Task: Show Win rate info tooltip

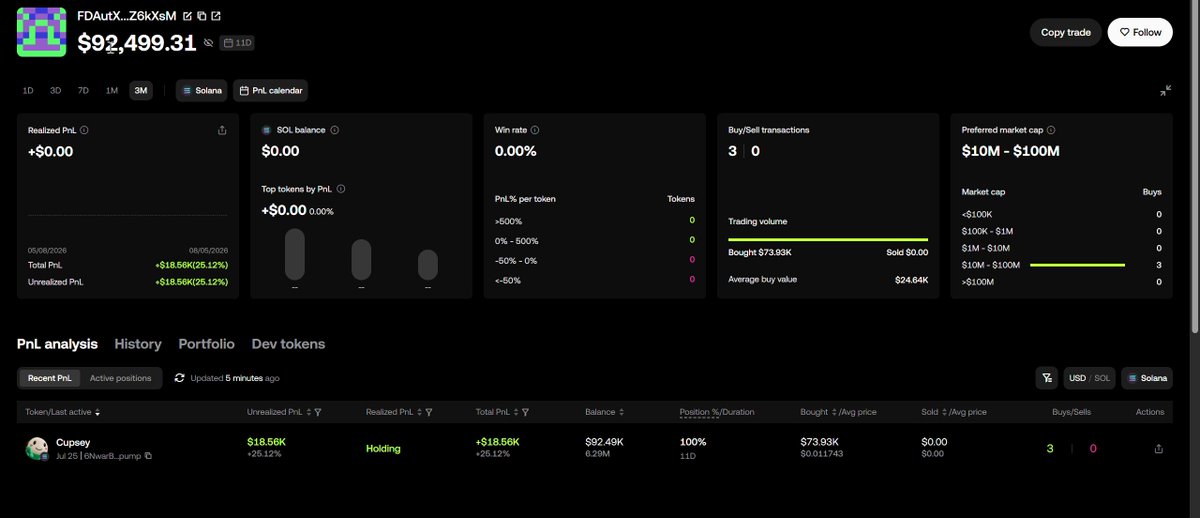Action: coord(536,130)
